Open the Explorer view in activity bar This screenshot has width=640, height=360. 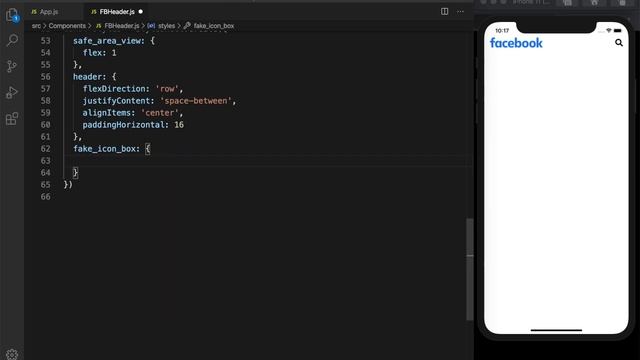click(12, 15)
